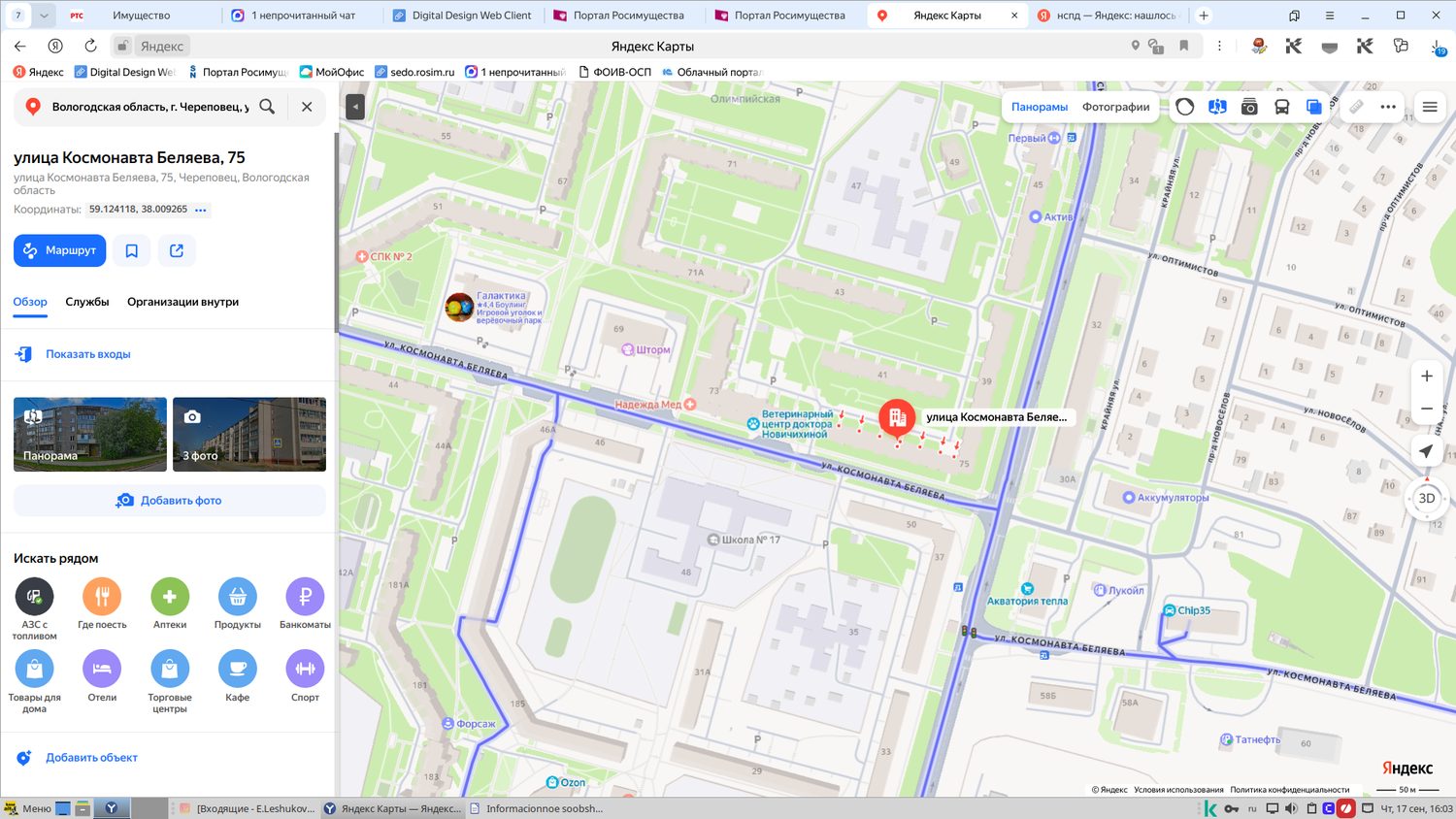Open the Меню button in the taskbar

click(27, 808)
